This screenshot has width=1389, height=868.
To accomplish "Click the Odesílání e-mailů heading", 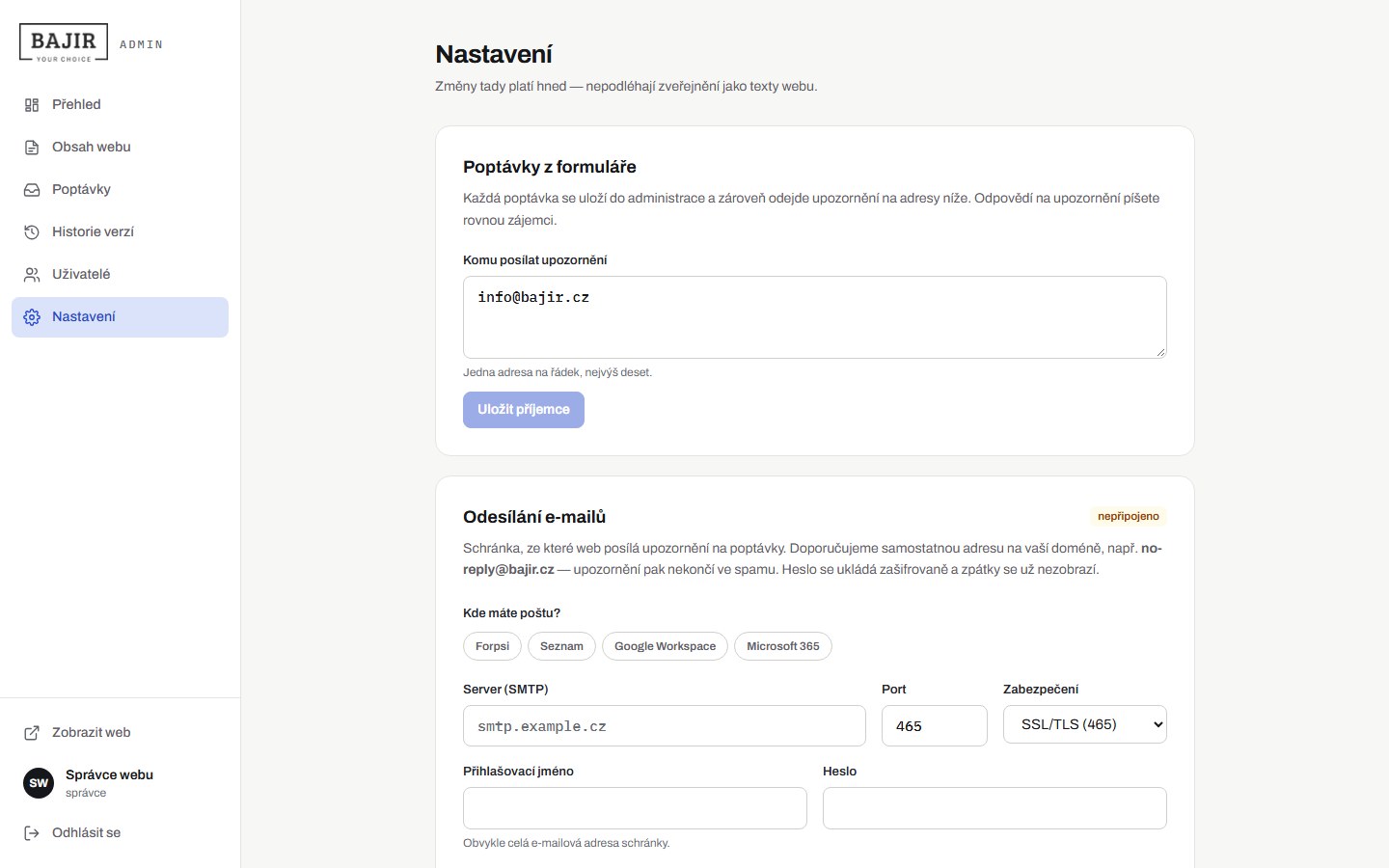I will coord(534,517).
